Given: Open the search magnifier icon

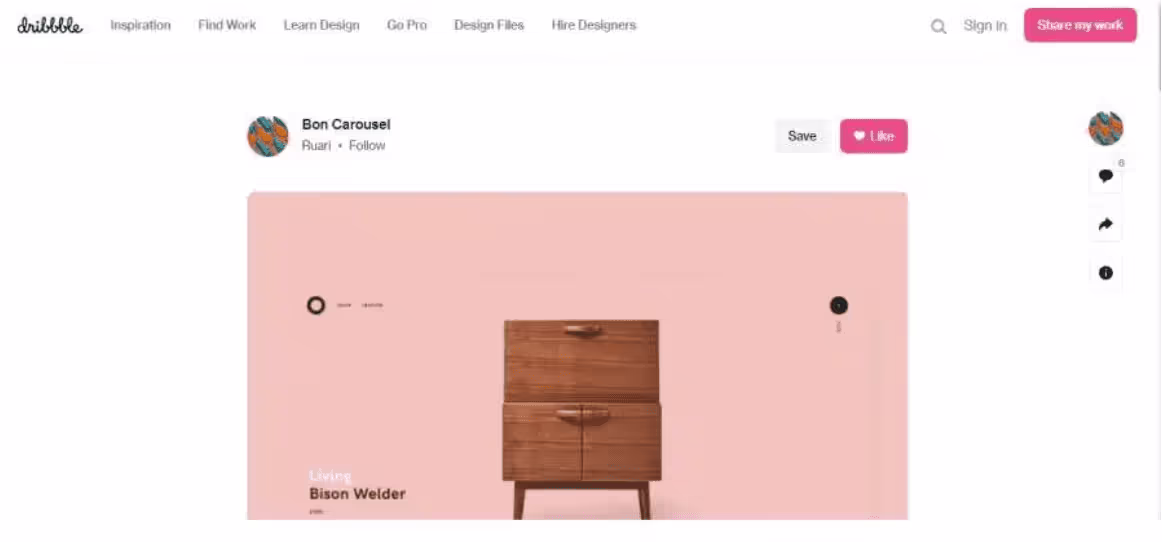Looking at the screenshot, I should 938,27.
